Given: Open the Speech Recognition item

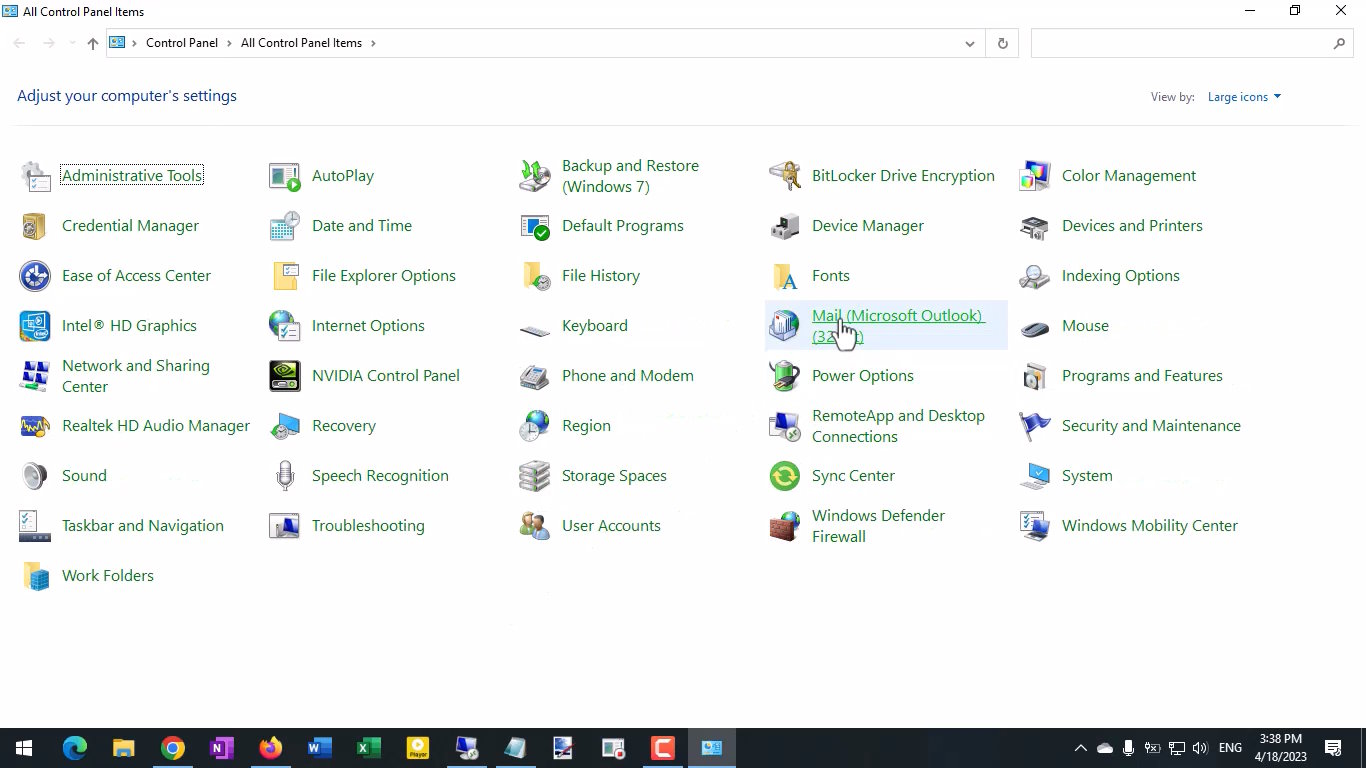Looking at the screenshot, I should click(x=359, y=476).
